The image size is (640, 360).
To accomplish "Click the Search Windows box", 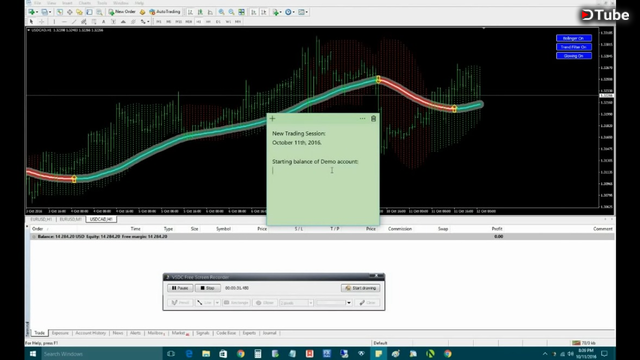I will 101,354.
